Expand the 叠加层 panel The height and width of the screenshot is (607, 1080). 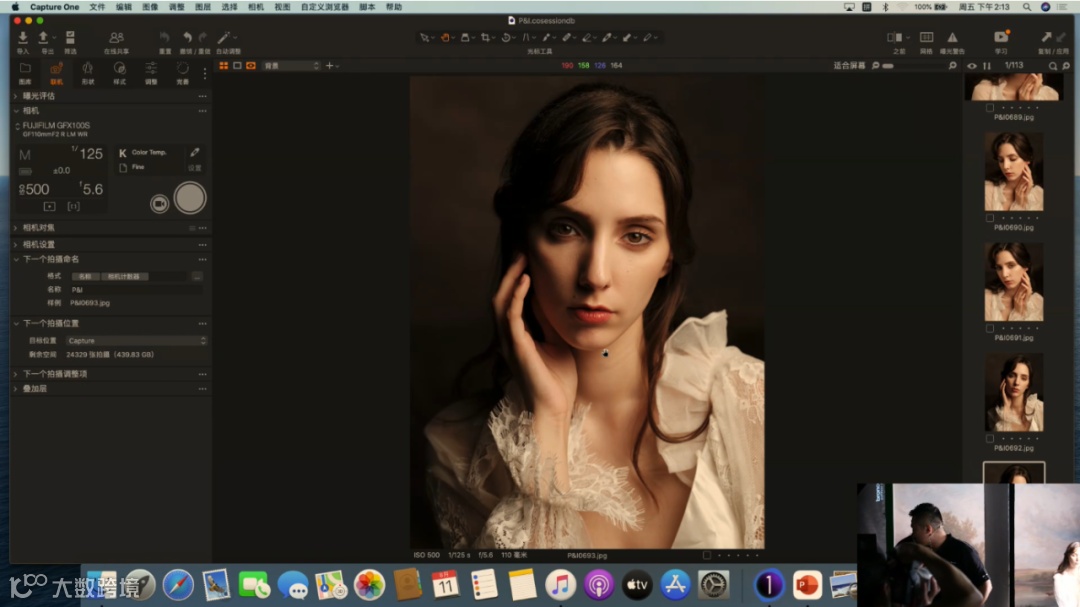pos(16,389)
